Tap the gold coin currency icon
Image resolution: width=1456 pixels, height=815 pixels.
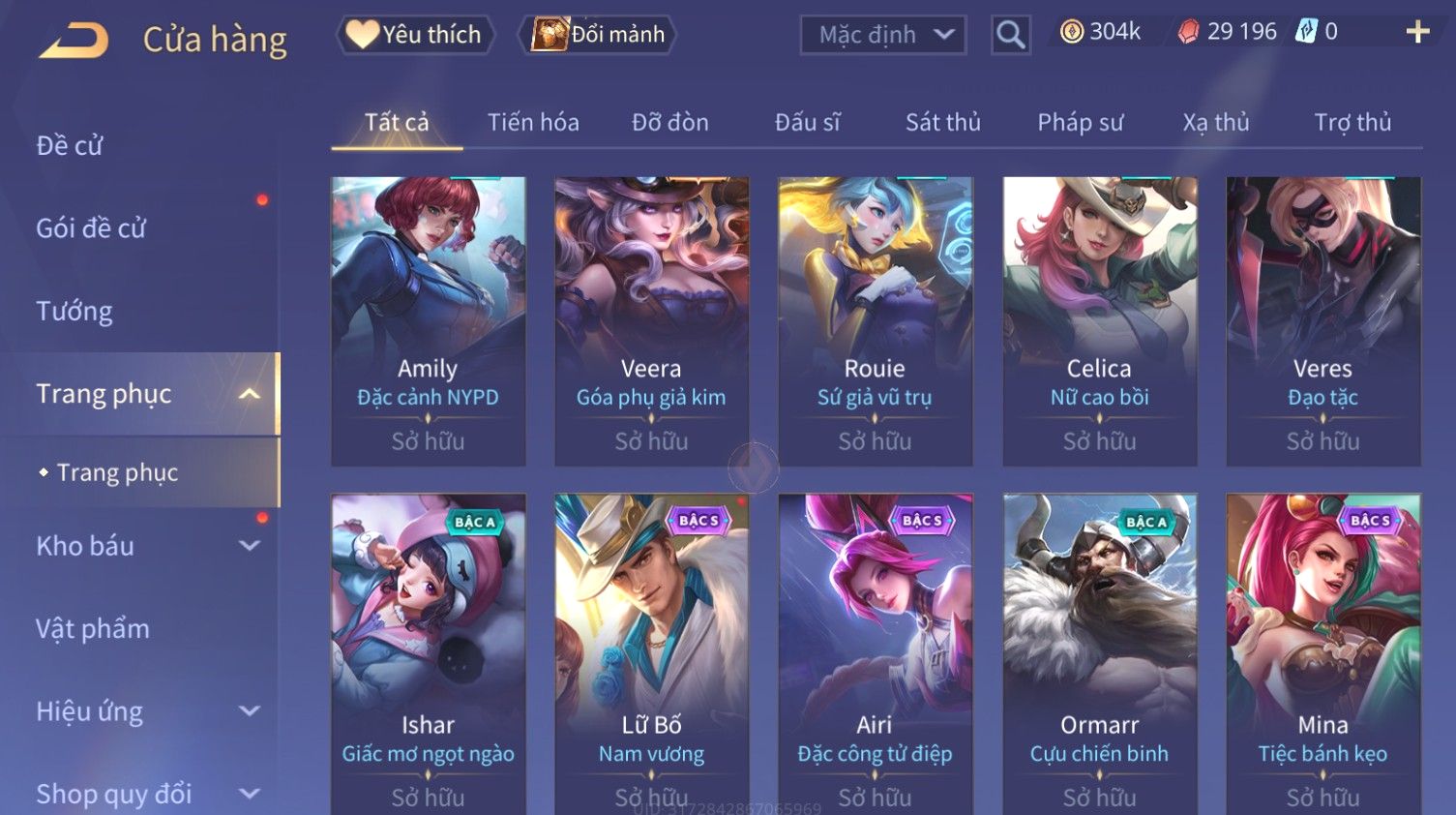[x=1071, y=32]
